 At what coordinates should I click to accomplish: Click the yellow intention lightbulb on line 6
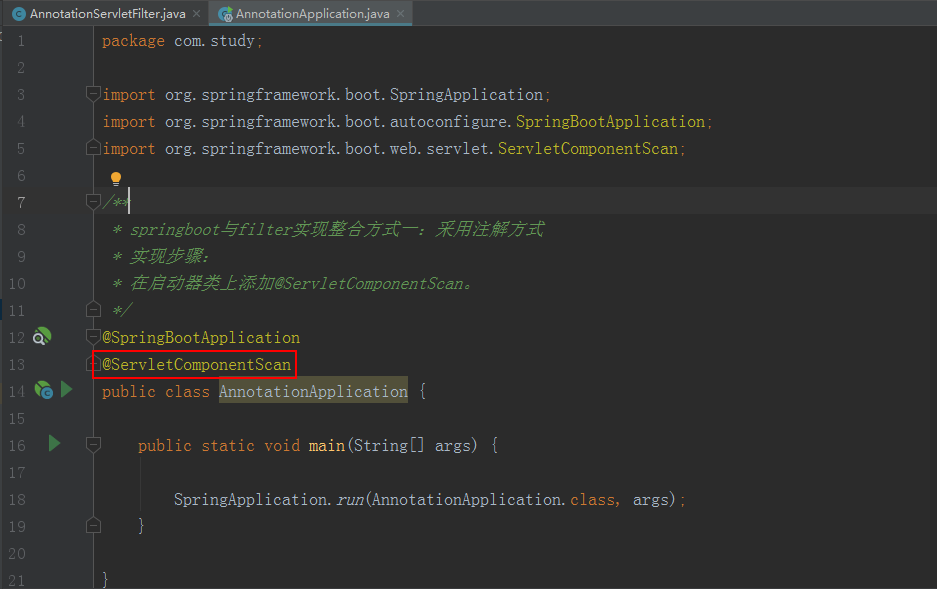pyautogui.click(x=115, y=177)
